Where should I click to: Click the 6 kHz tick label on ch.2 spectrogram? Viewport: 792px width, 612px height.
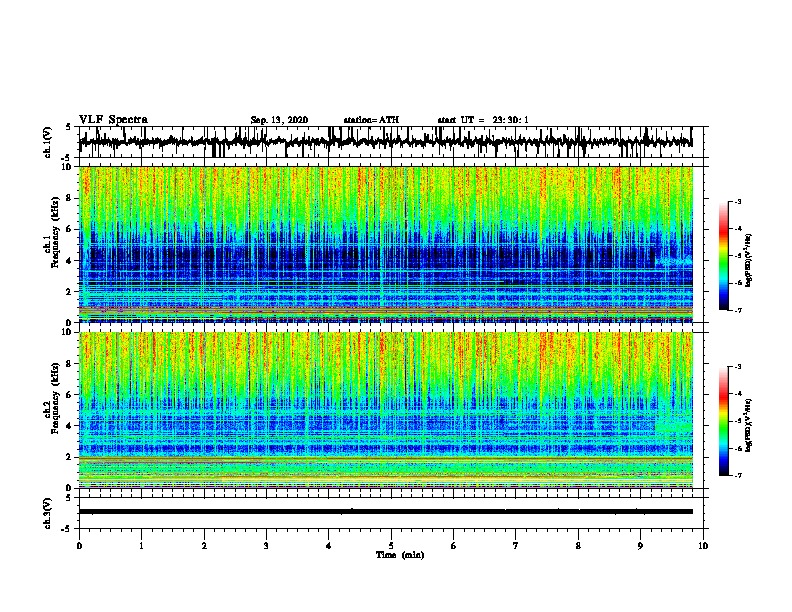point(71,394)
